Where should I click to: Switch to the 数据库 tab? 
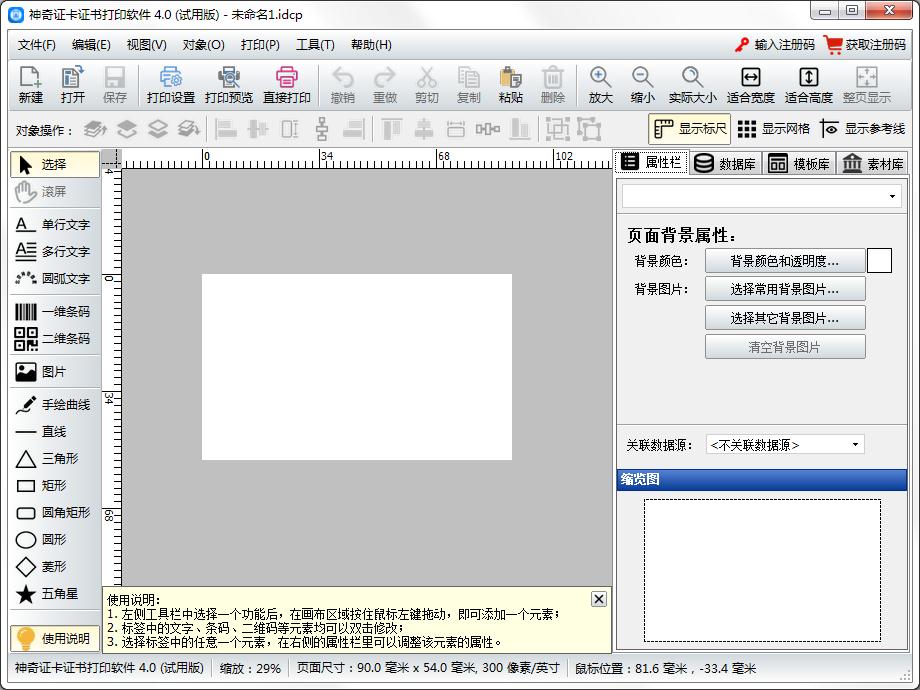(x=725, y=164)
